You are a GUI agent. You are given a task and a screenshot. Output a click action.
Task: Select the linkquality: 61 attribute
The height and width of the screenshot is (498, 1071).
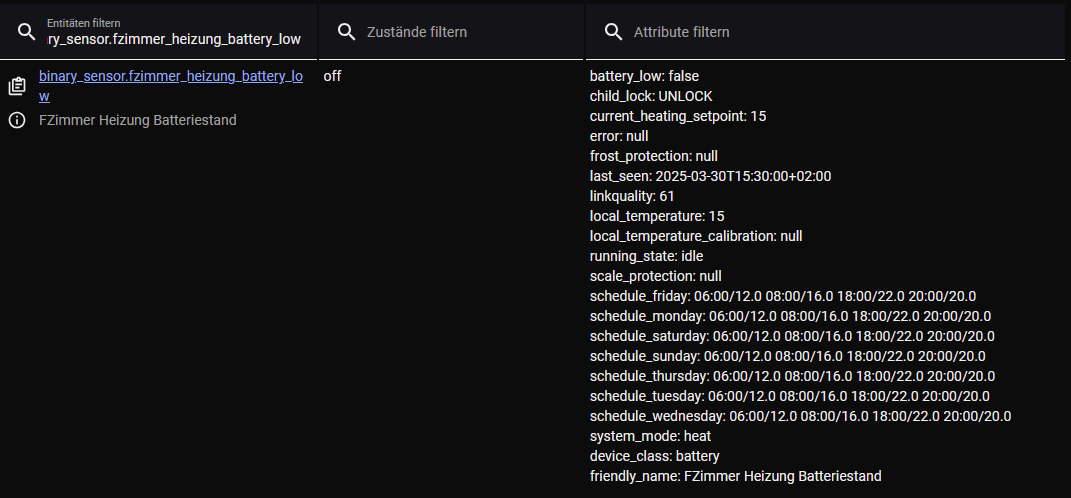pyautogui.click(x=632, y=196)
